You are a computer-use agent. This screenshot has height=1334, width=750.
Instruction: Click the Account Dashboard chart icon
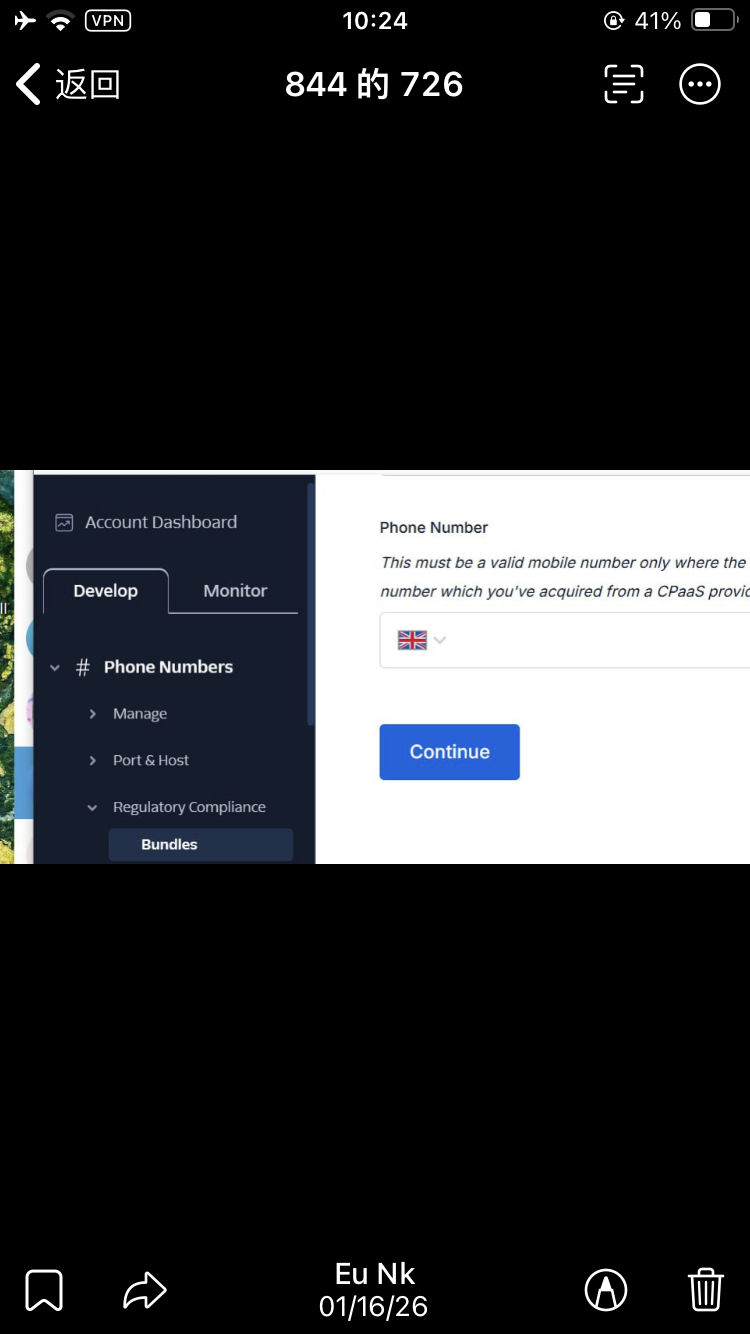64,522
